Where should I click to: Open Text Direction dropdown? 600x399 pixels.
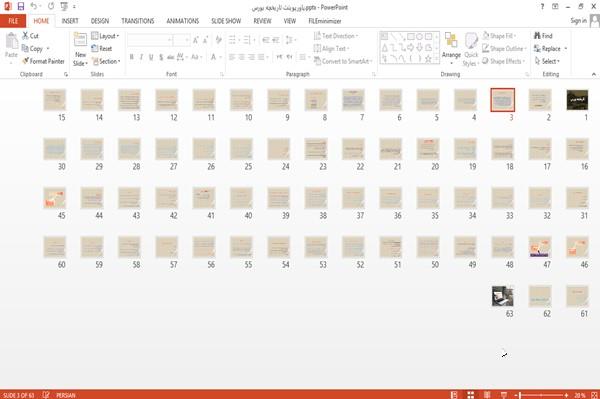pyautogui.click(x=336, y=36)
